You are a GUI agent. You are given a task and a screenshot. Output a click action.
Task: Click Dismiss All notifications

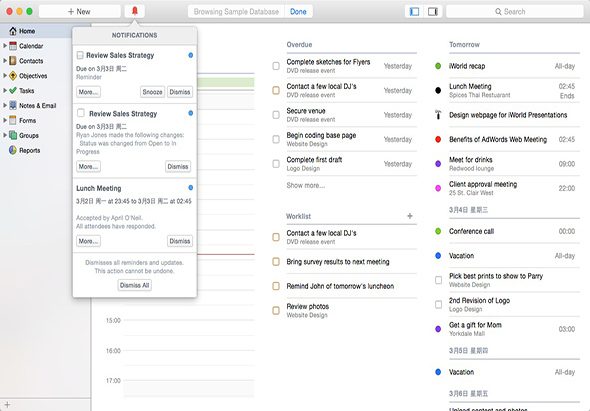[134, 285]
